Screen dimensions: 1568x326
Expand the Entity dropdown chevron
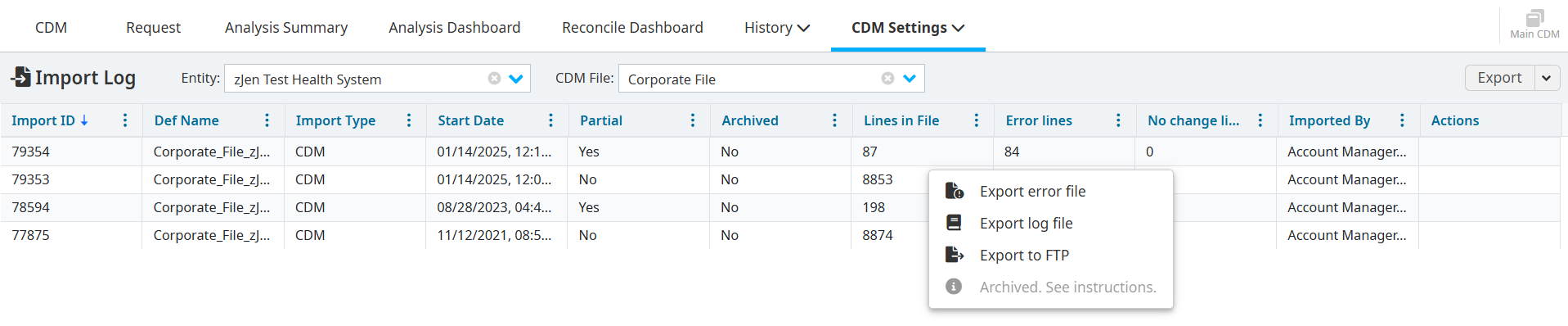click(x=516, y=79)
